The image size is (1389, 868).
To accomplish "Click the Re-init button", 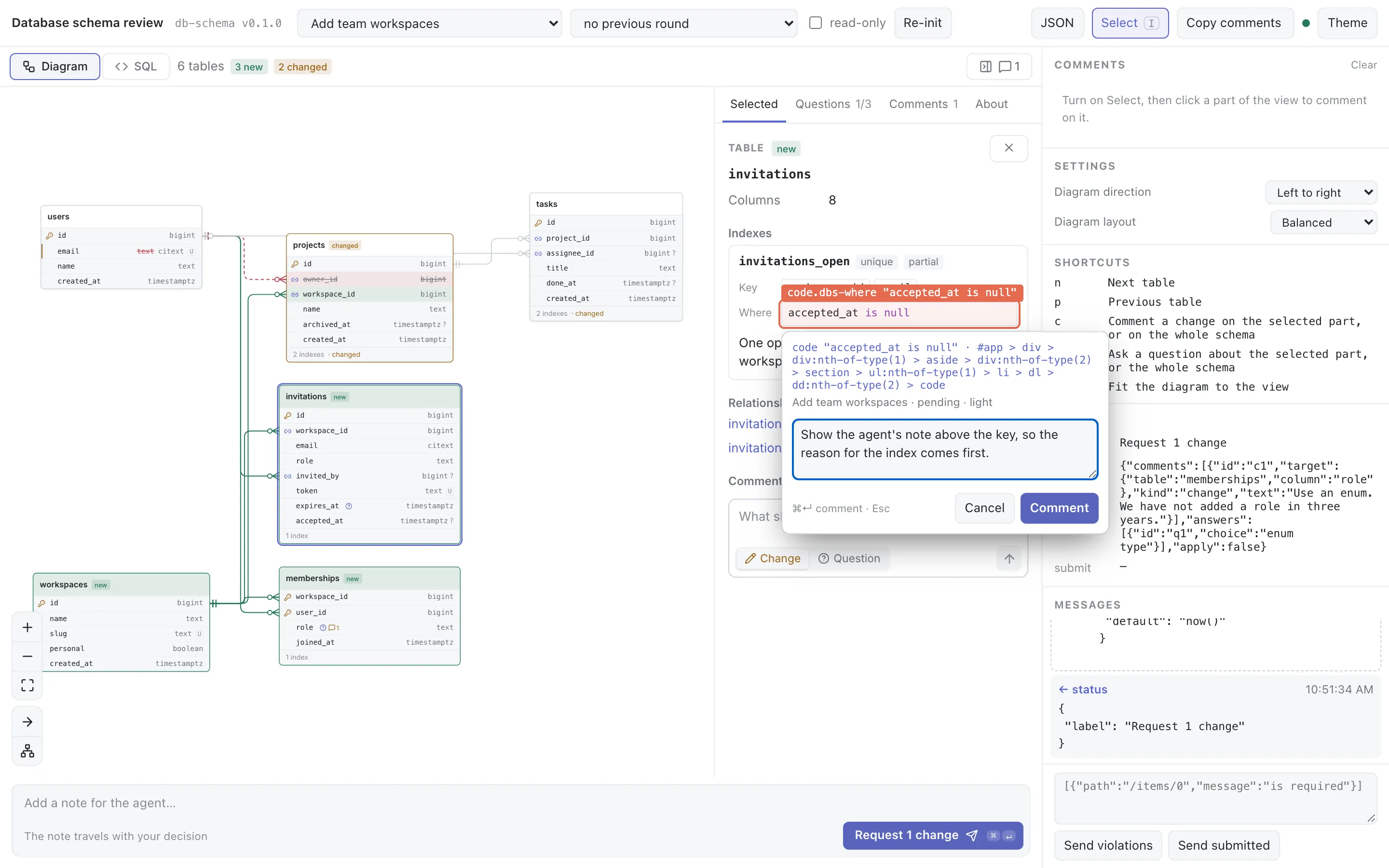I will 922,23.
